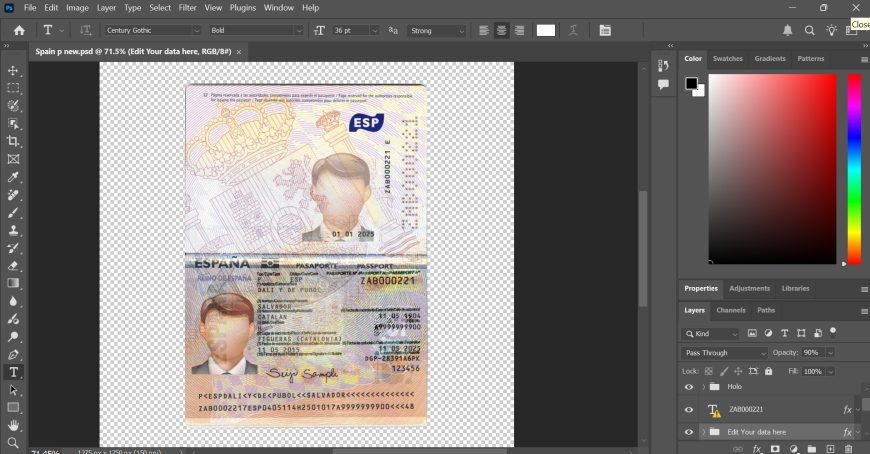This screenshot has height=454, width=870.
Task: Select the Hand tool
Action: coord(13,426)
